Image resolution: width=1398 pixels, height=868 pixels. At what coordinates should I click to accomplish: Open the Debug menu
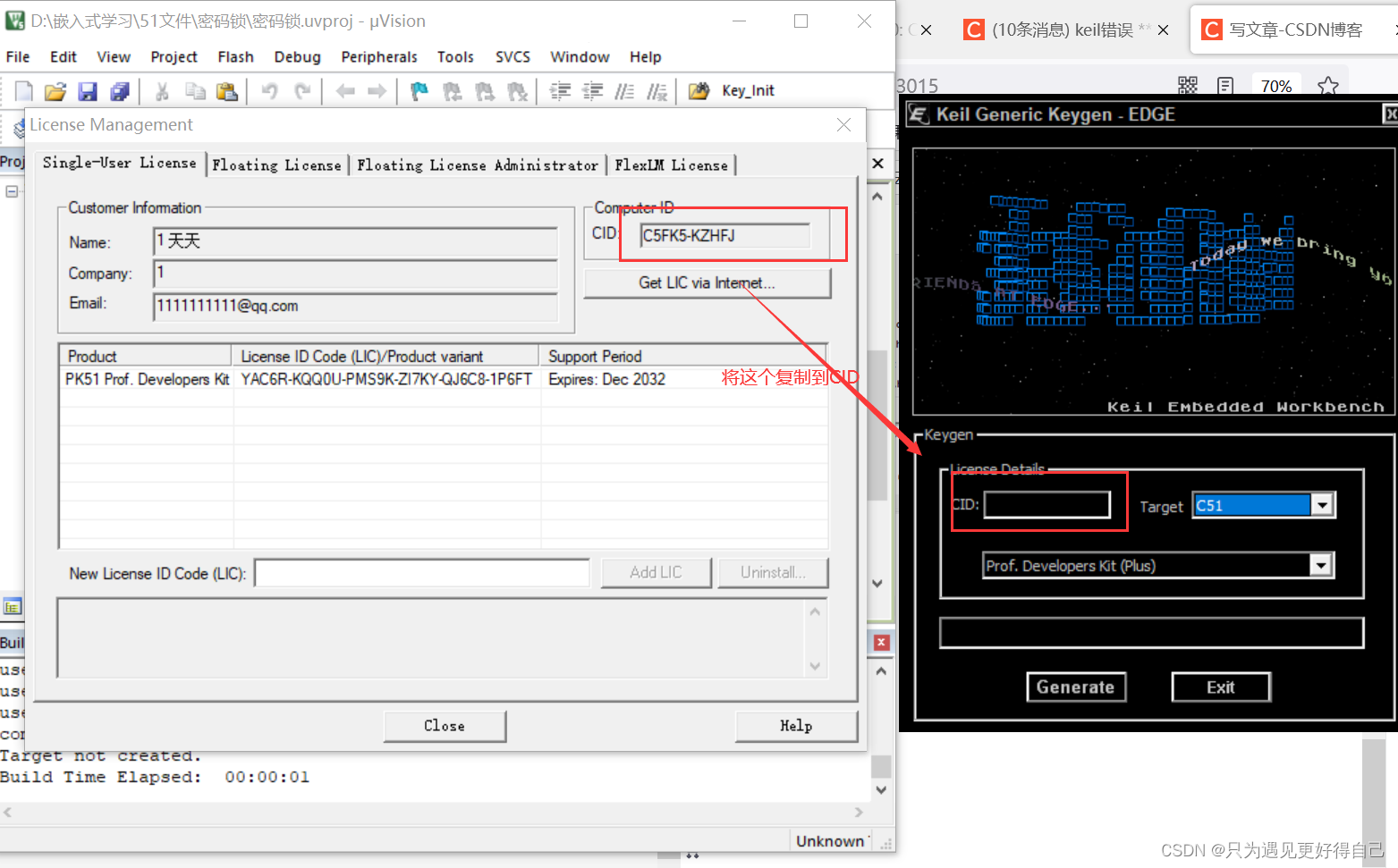click(297, 57)
